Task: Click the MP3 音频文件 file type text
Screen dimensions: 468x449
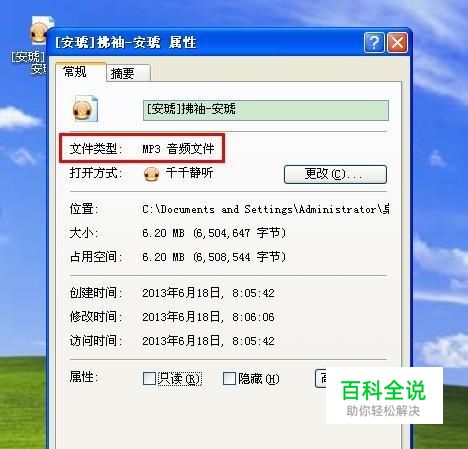Action: [178, 149]
